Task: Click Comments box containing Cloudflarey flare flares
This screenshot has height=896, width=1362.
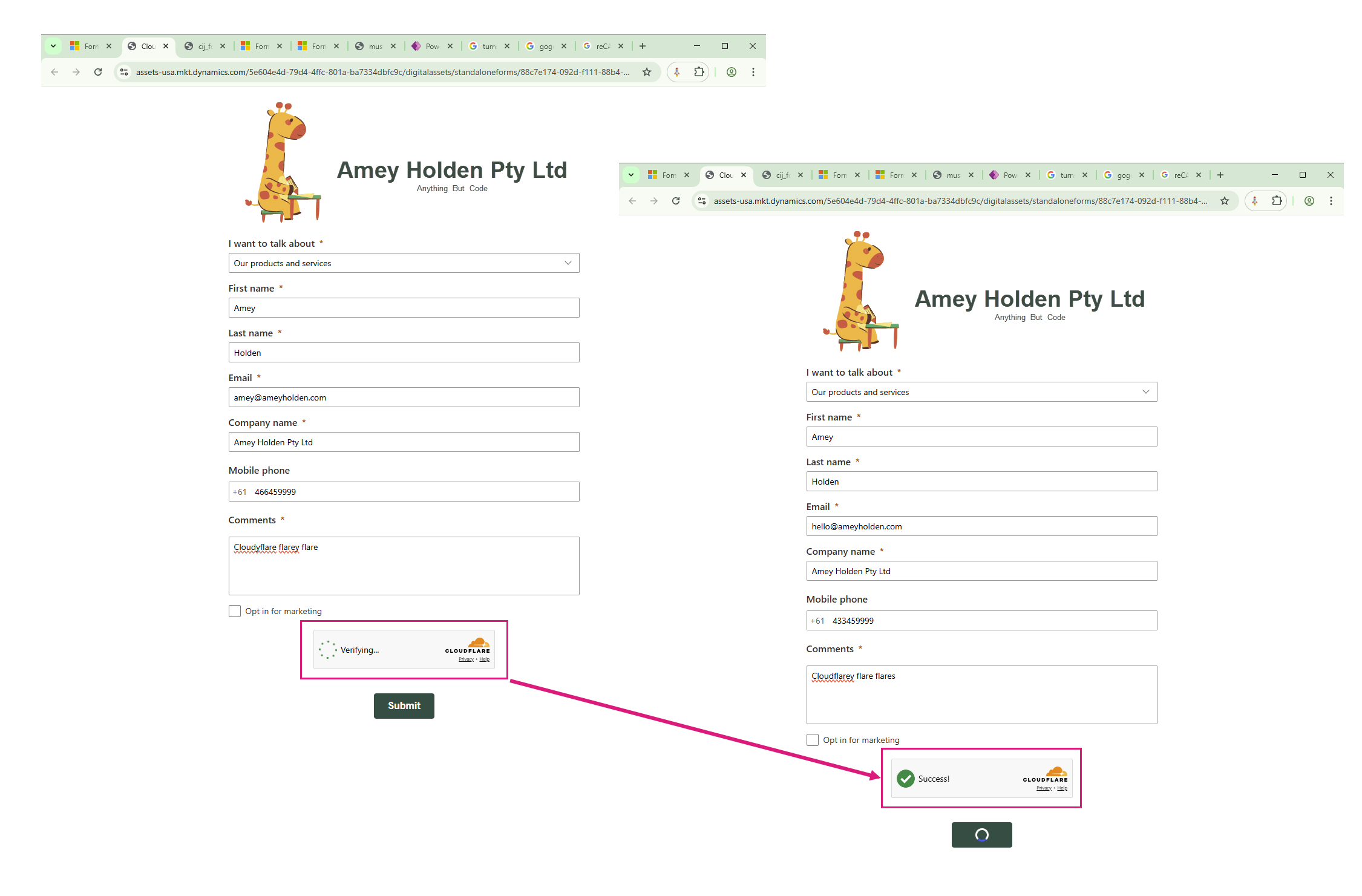Action: 981,695
